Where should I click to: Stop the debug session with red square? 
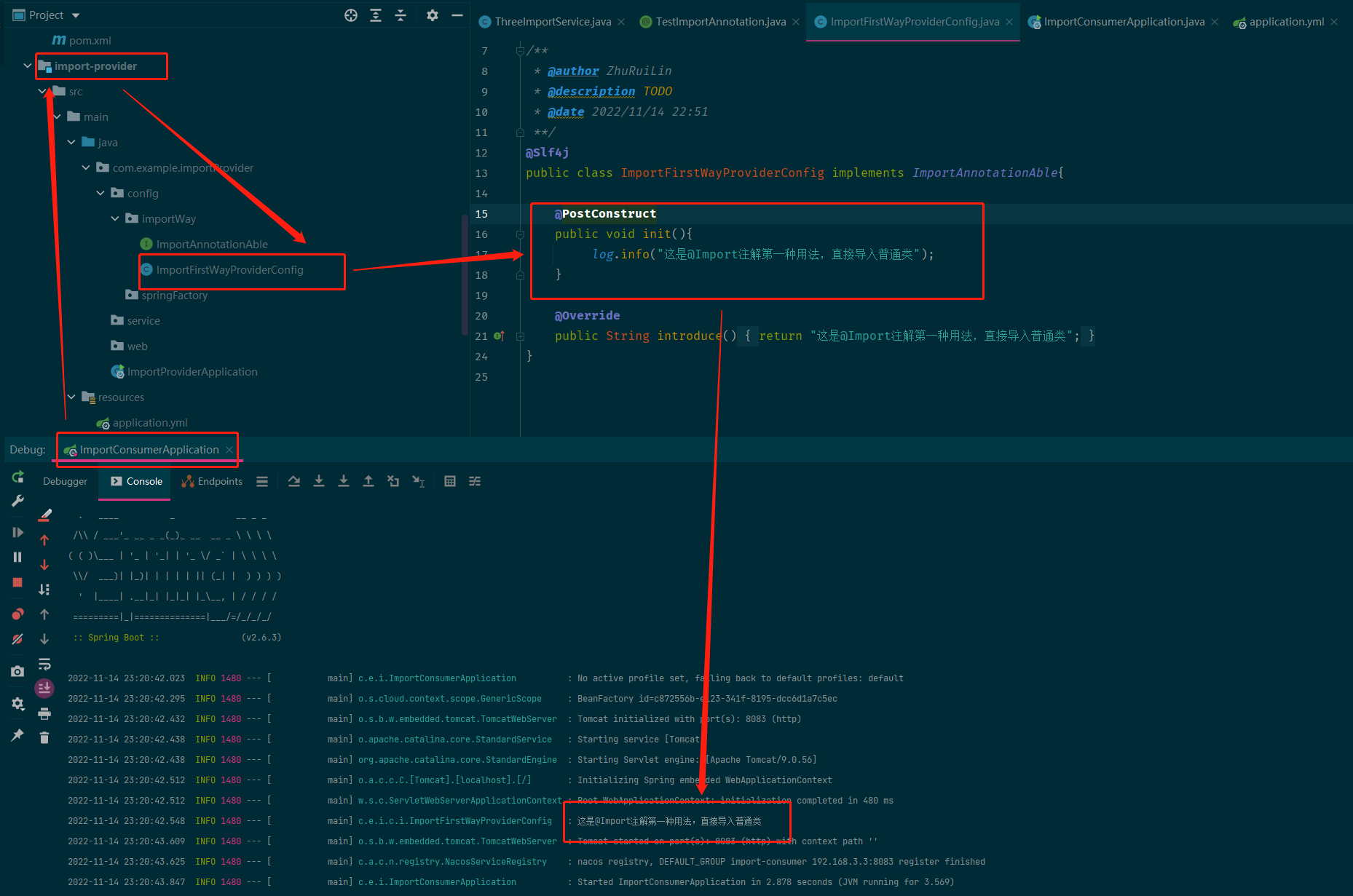click(x=18, y=582)
